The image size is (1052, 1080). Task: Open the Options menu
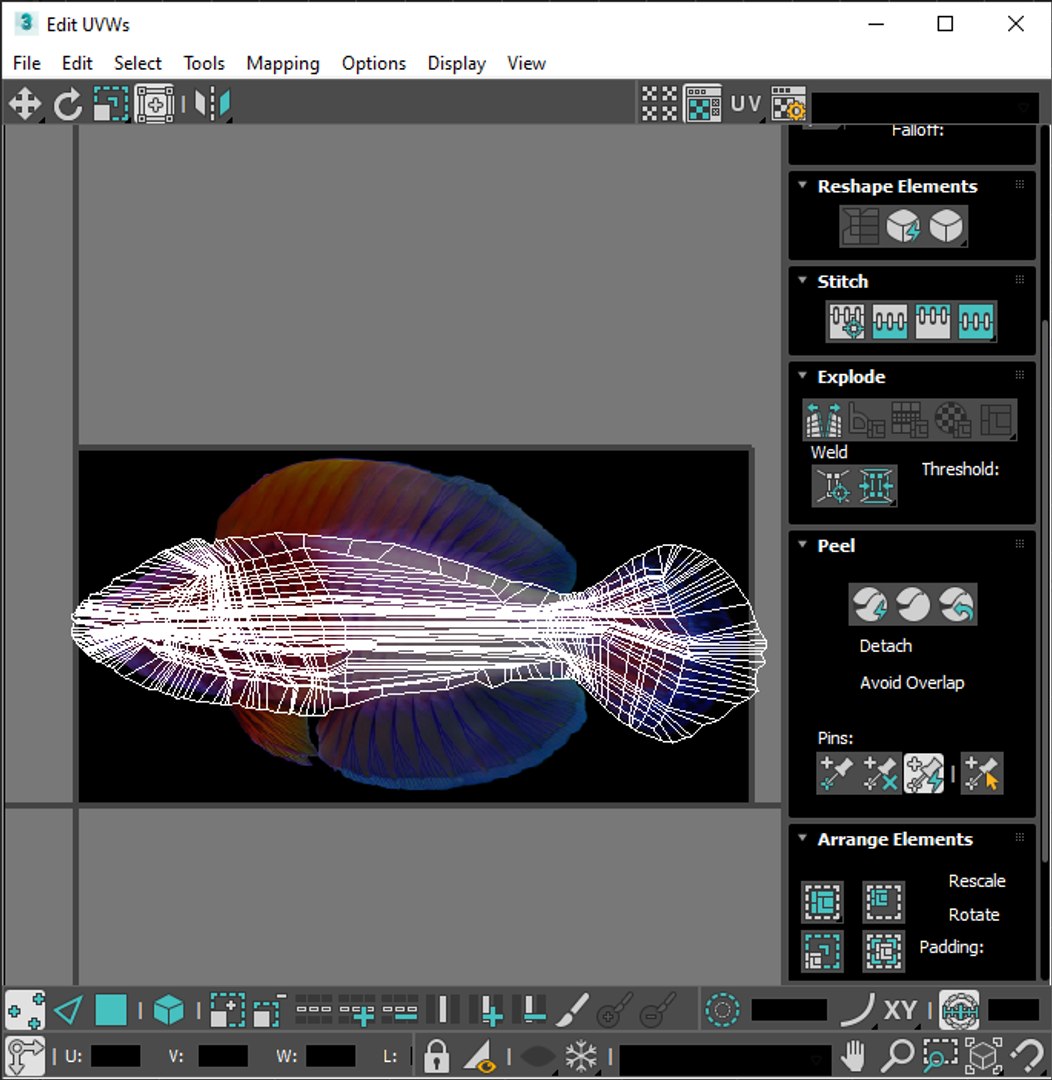tap(374, 63)
